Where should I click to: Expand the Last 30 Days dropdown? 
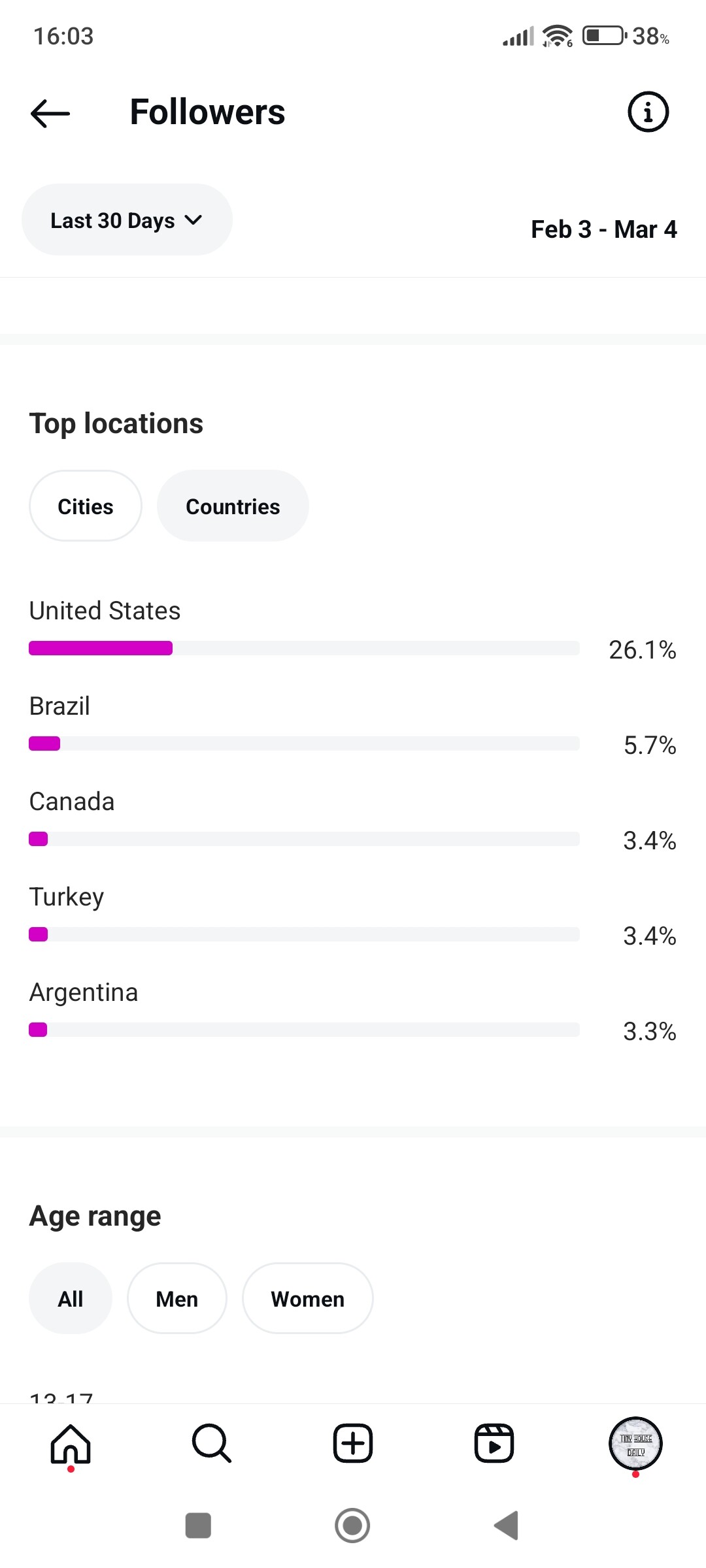tap(127, 220)
